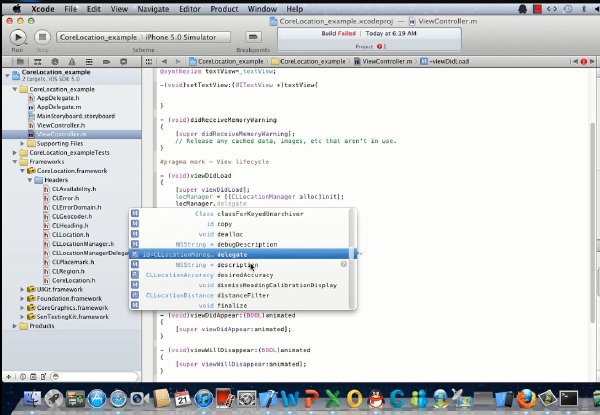
Task: Run the project with the Run button
Action: click(x=18, y=37)
